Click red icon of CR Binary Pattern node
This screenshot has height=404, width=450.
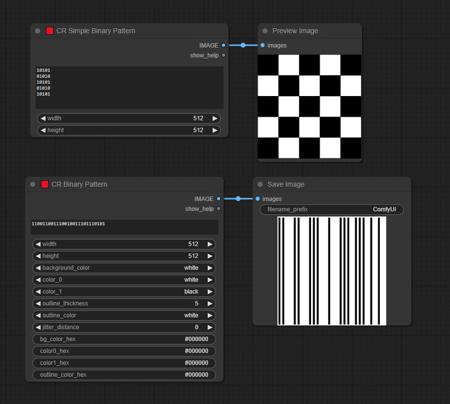[x=45, y=184]
